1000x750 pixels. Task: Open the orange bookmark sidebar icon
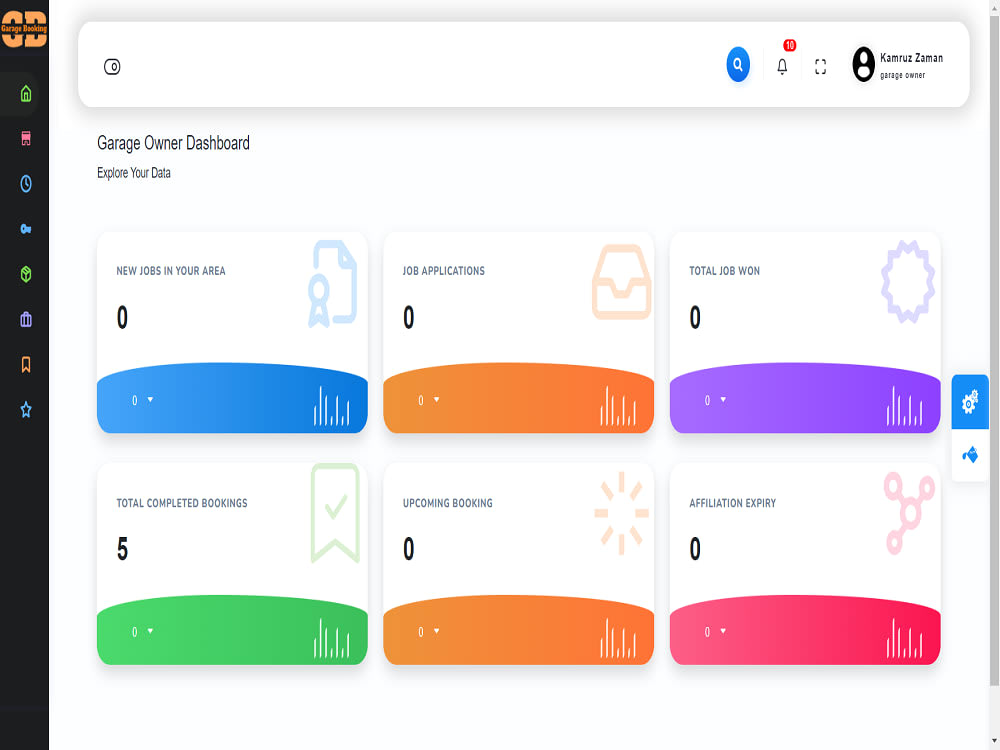[x=26, y=364]
